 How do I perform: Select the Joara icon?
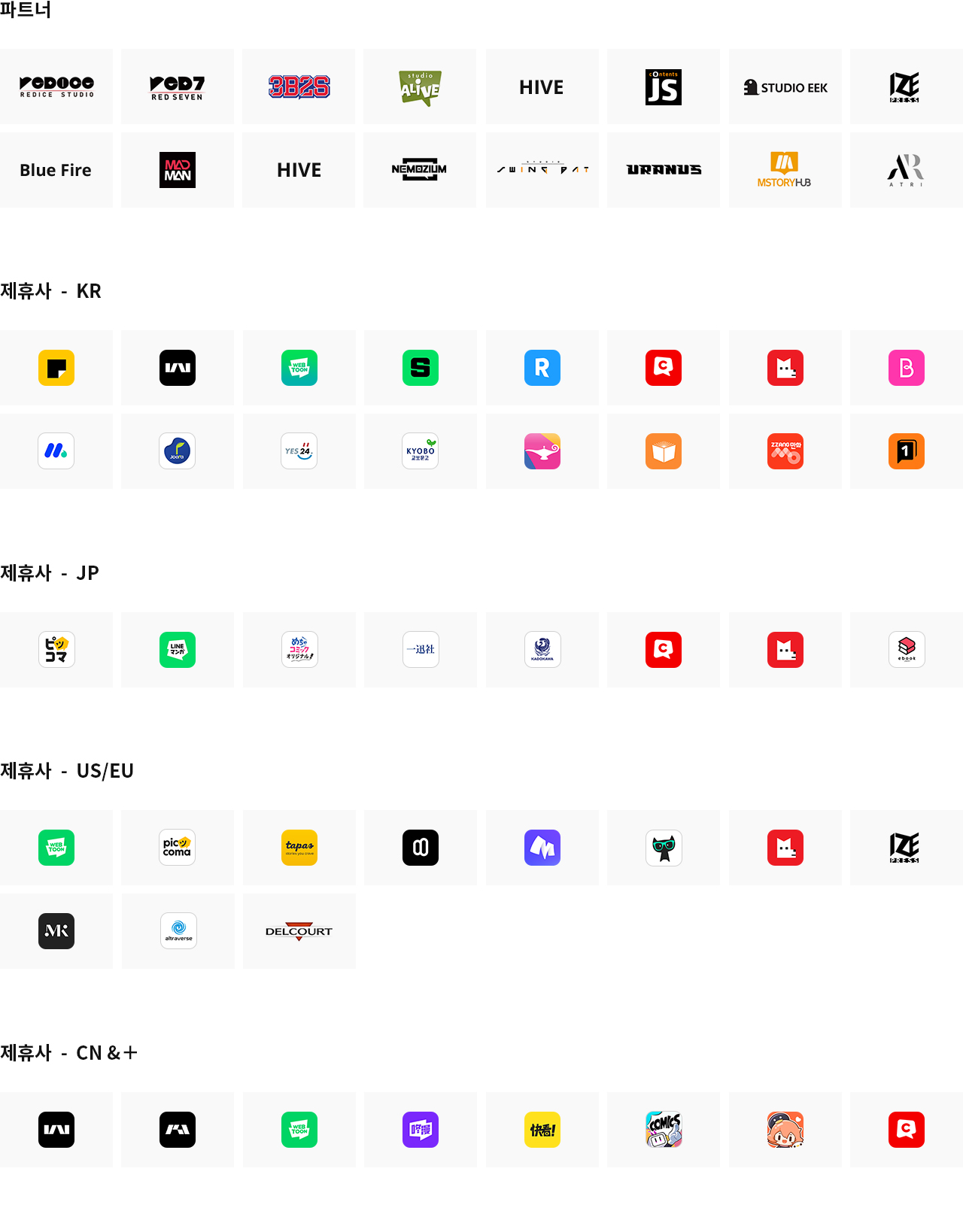coord(178,451)
